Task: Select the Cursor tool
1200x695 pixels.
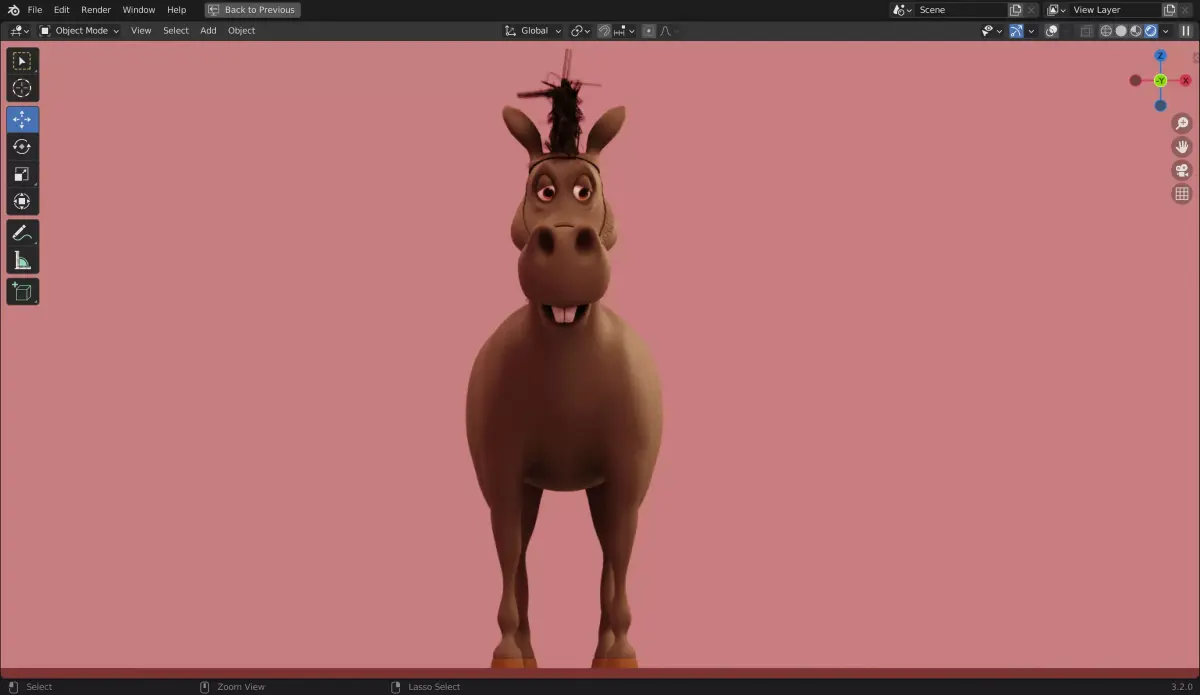Action: [x=22, y=89]
